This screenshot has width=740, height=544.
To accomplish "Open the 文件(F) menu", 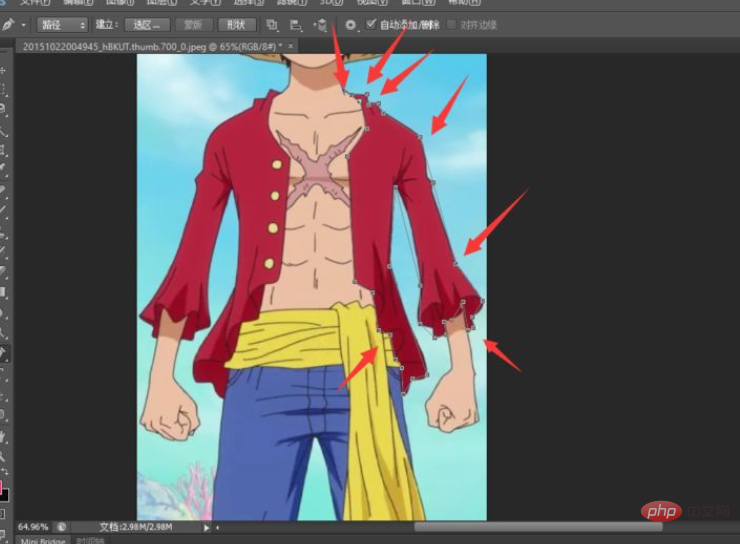I will pyautogui.click(x=35, y=2).
